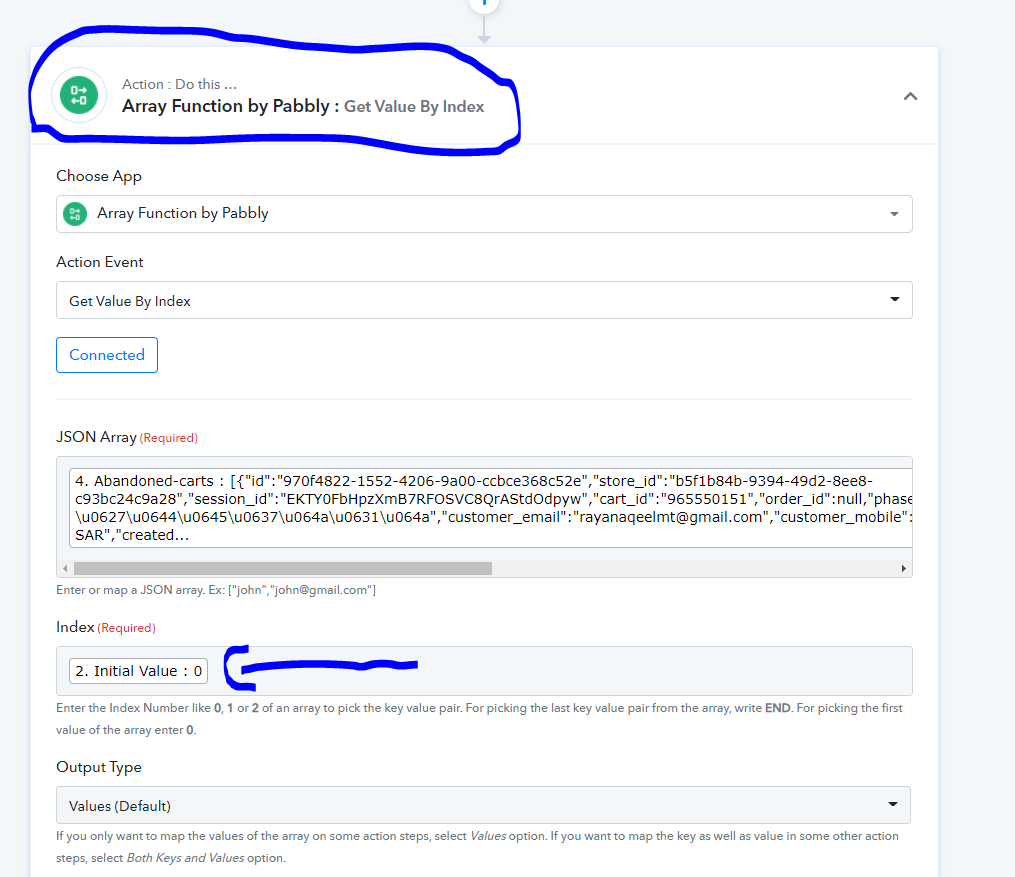Click the 'Index' field label

(75, 627)
